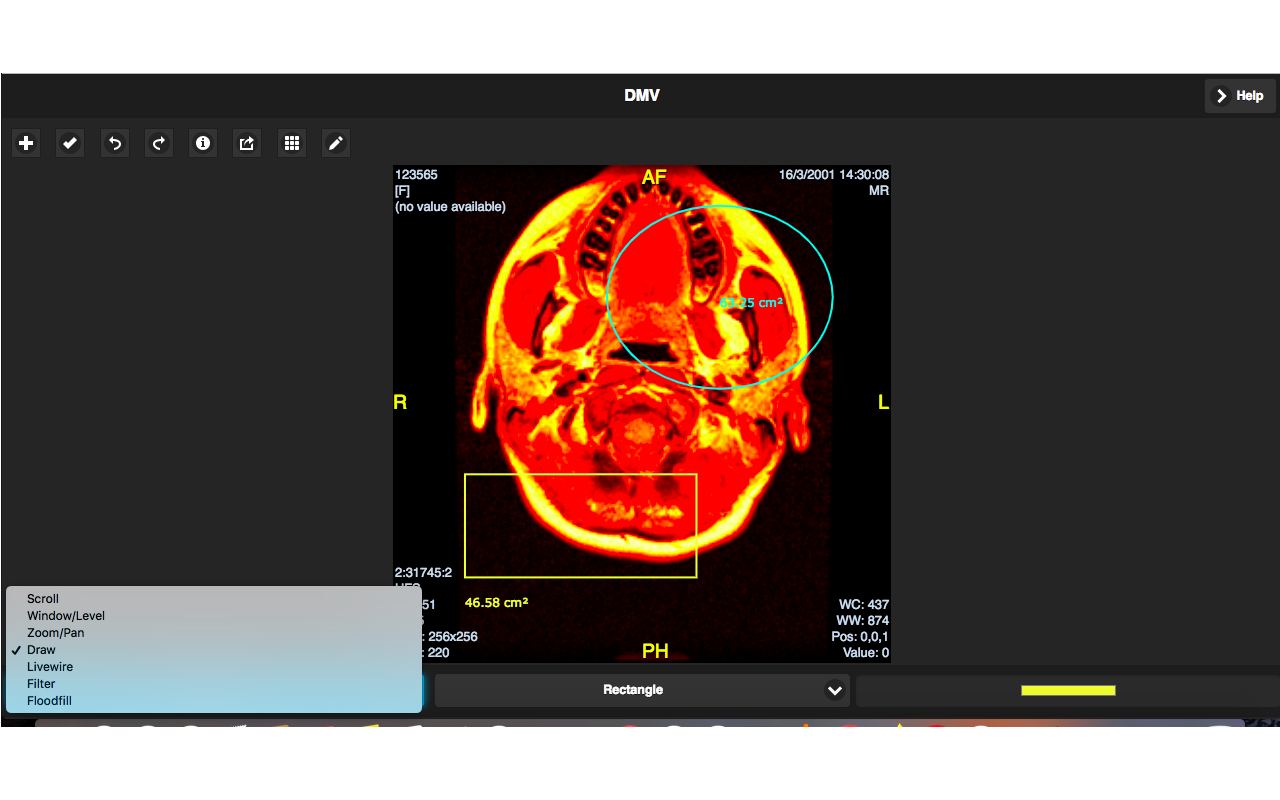Select Scroll from the tool list
1280x800 pixels.
click(214, 599)
